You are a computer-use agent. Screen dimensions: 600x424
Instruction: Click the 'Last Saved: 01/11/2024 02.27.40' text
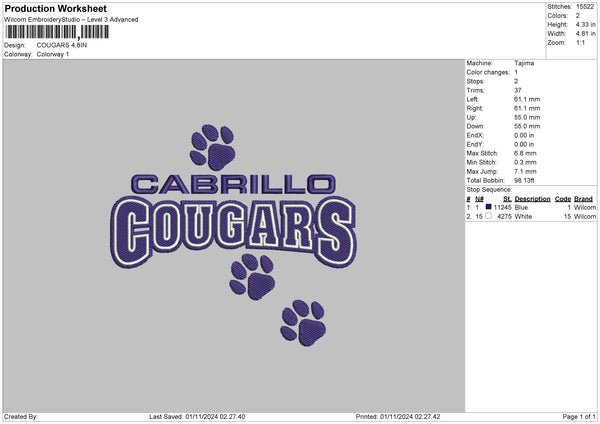pyautogui.click(x=197, y=417)
